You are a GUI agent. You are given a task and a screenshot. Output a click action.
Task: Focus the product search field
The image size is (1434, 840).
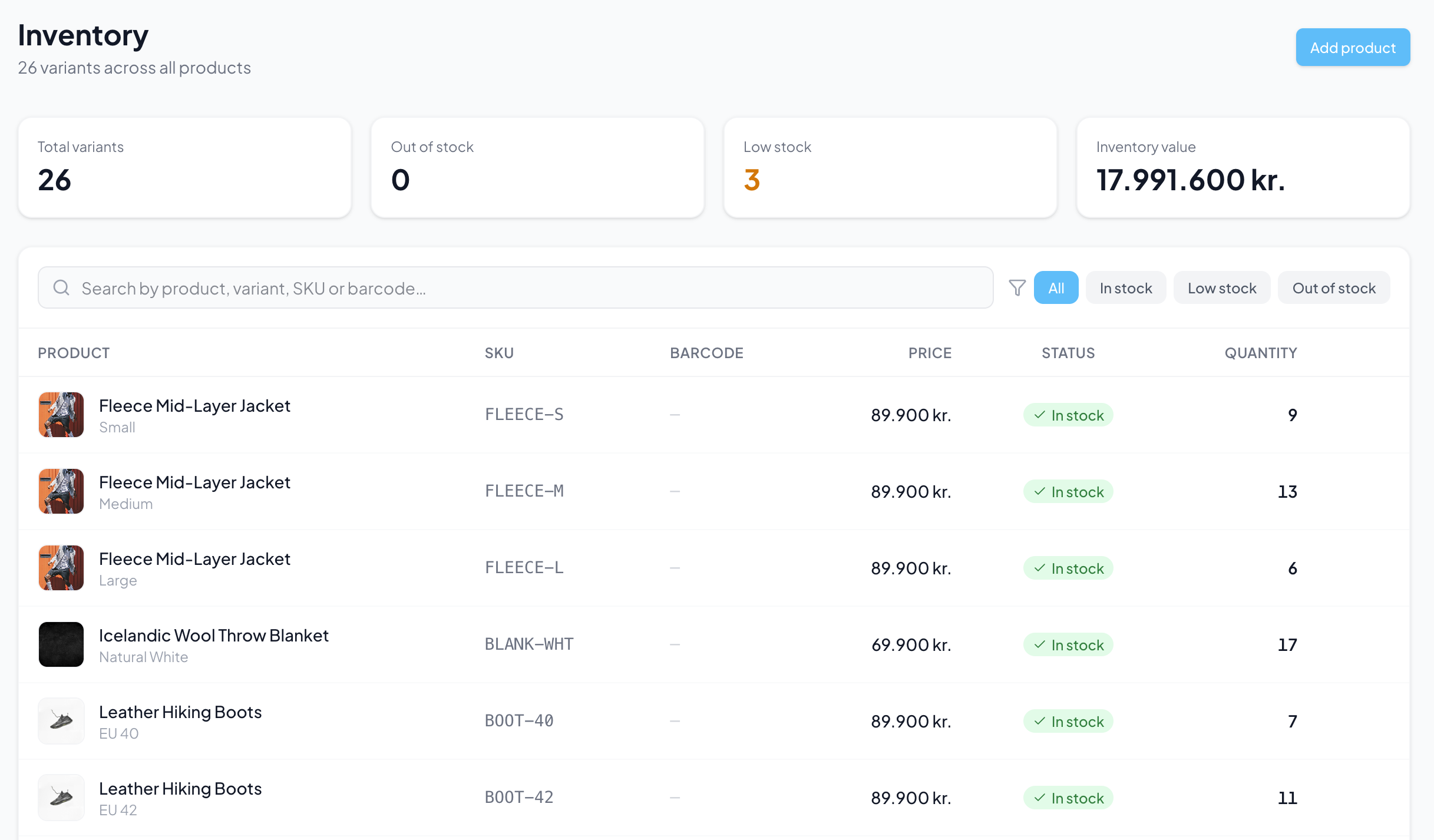coord(530,287)
